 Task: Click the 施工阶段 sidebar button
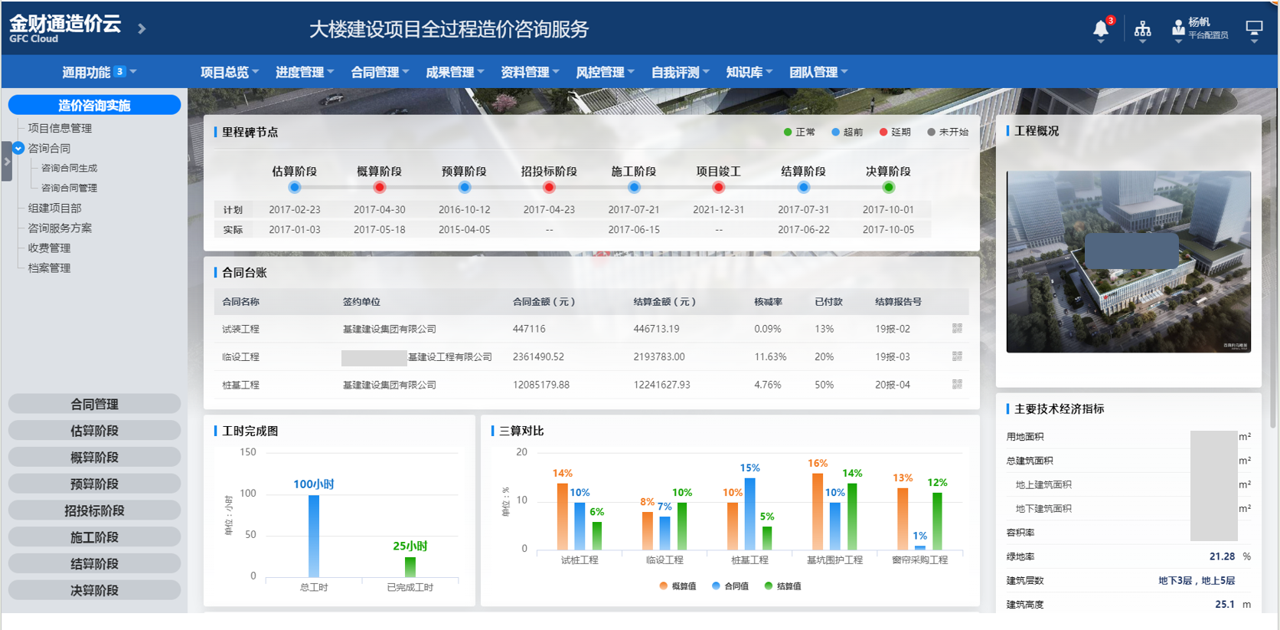click(94, 537)
